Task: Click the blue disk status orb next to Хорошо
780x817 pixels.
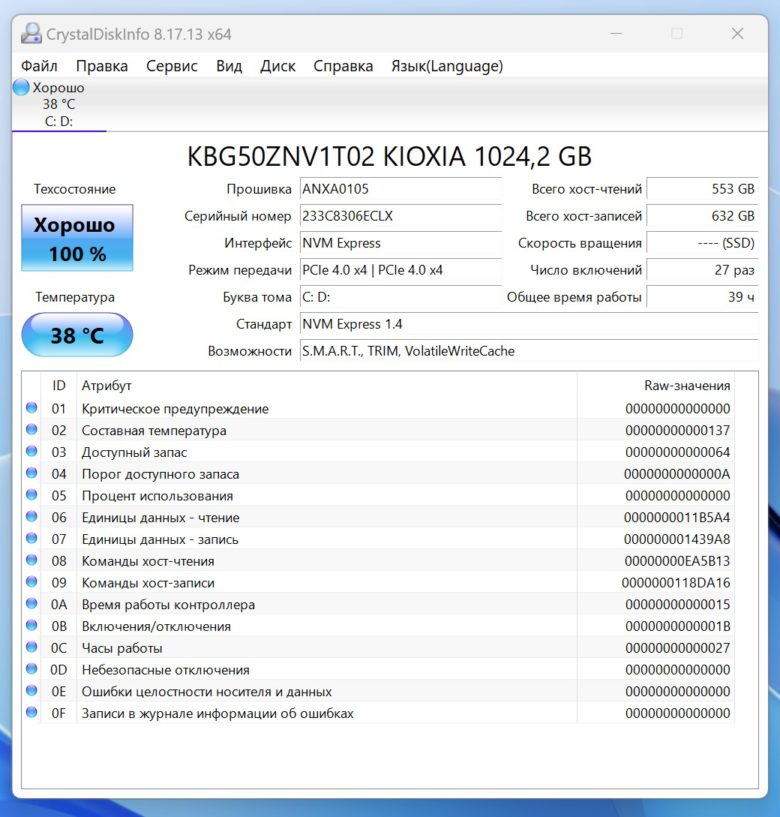Action: [x=21, y=87]
